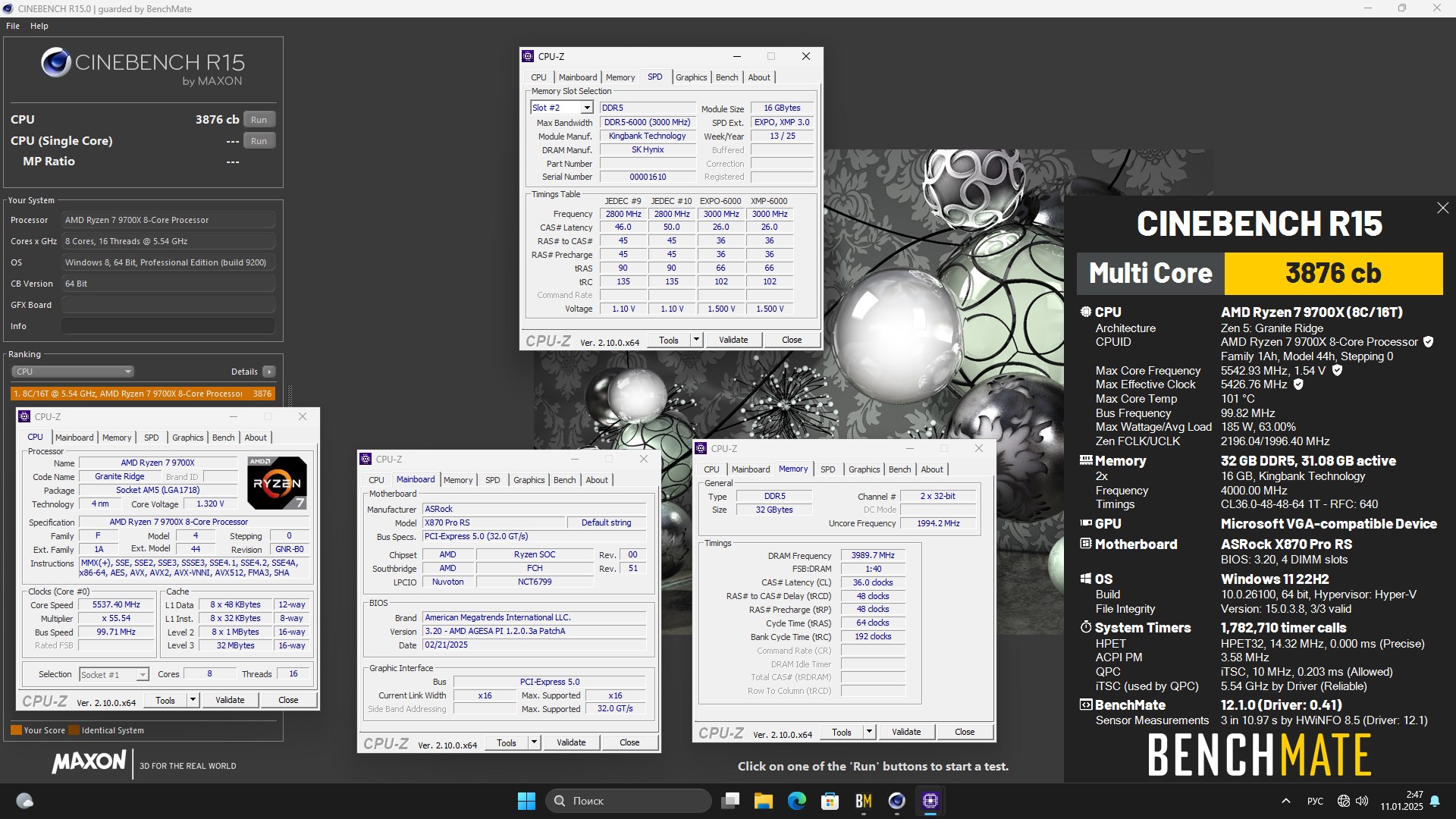Click CPU-Z icon on taskbar
The height and width of the screenshot is (819, 1456).
(x=930, y=801)
